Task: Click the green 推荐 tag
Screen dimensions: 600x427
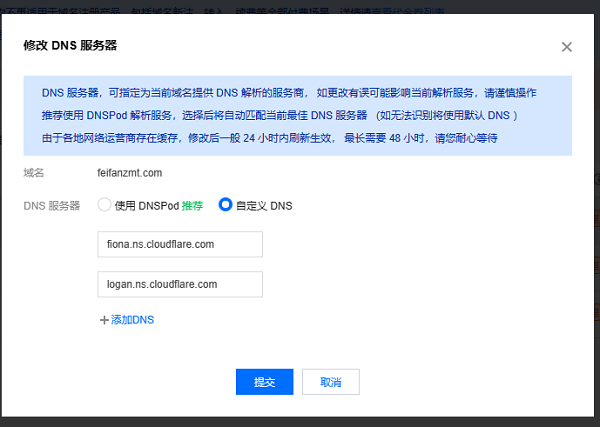Action: tap(192, 206)
